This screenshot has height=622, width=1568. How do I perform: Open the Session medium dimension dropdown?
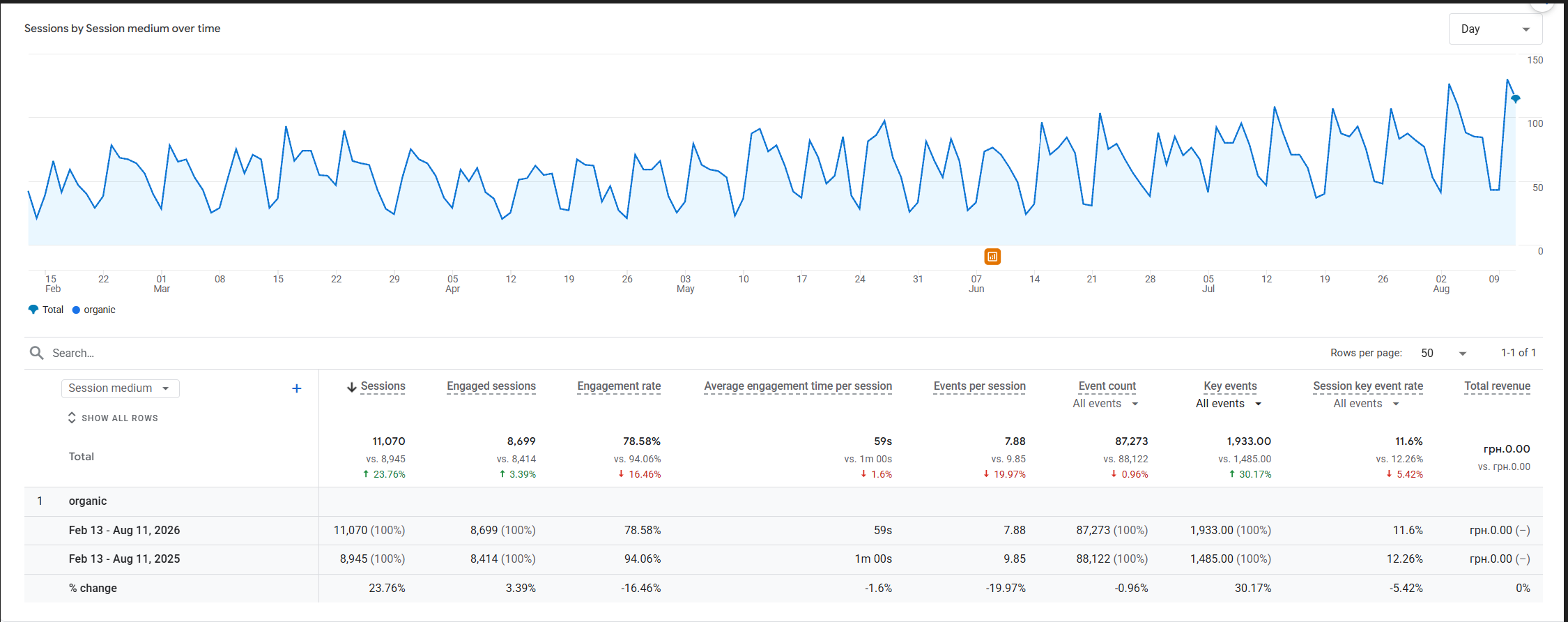[x=120, y=388]
